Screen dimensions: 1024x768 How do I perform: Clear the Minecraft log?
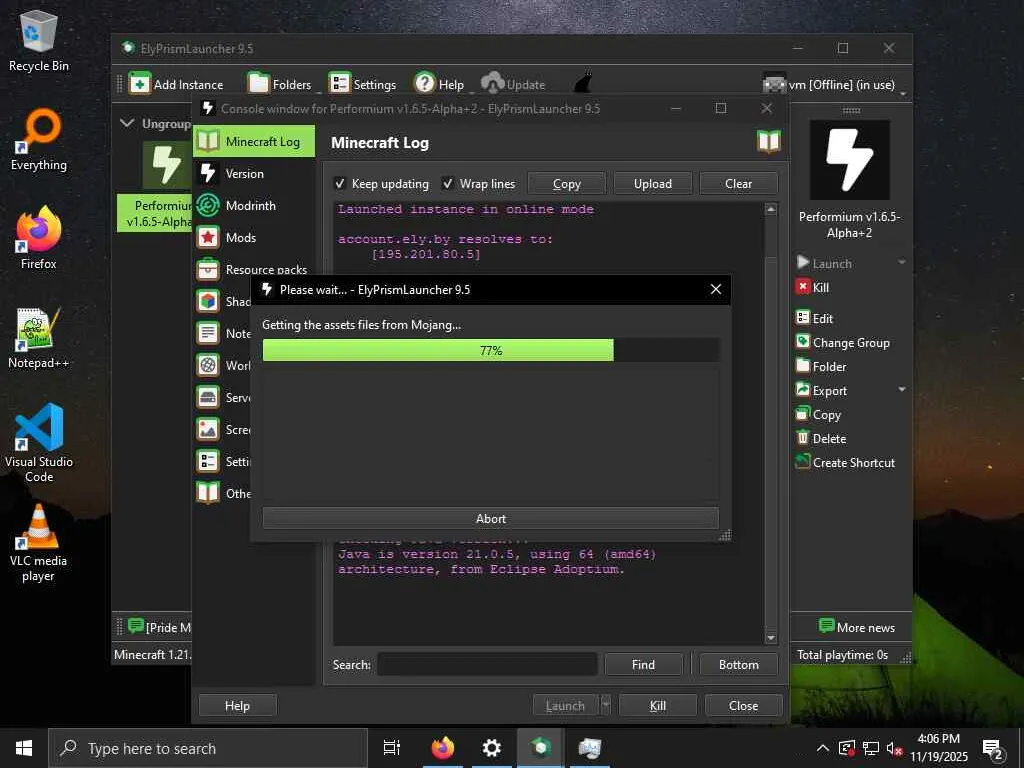(738, 184)
